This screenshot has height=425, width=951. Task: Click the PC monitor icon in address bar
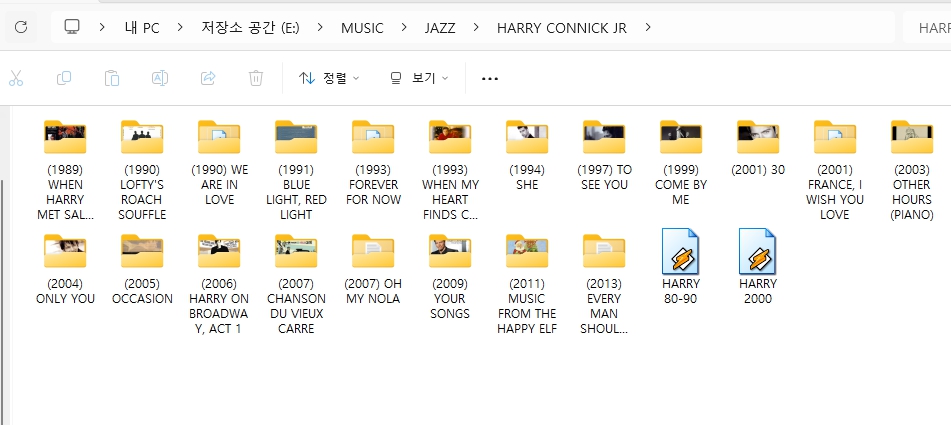pyautogui.click(x=72, y=27)
